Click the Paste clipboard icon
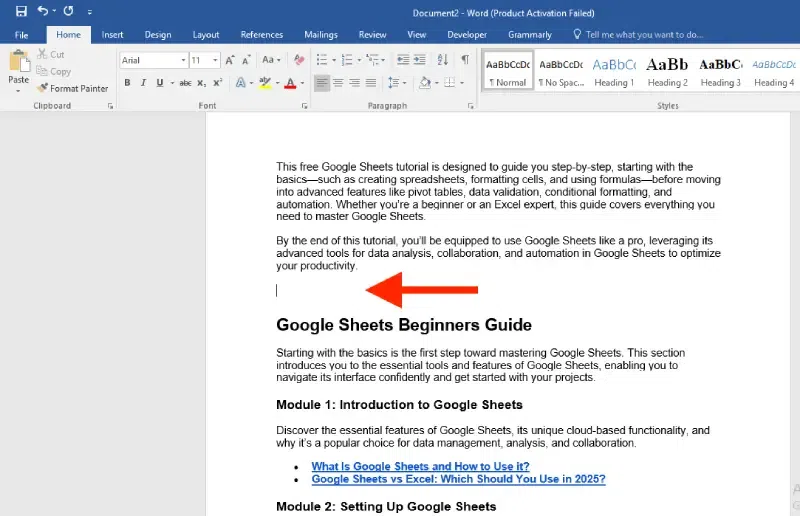800x516 pixels. [19, 61]
